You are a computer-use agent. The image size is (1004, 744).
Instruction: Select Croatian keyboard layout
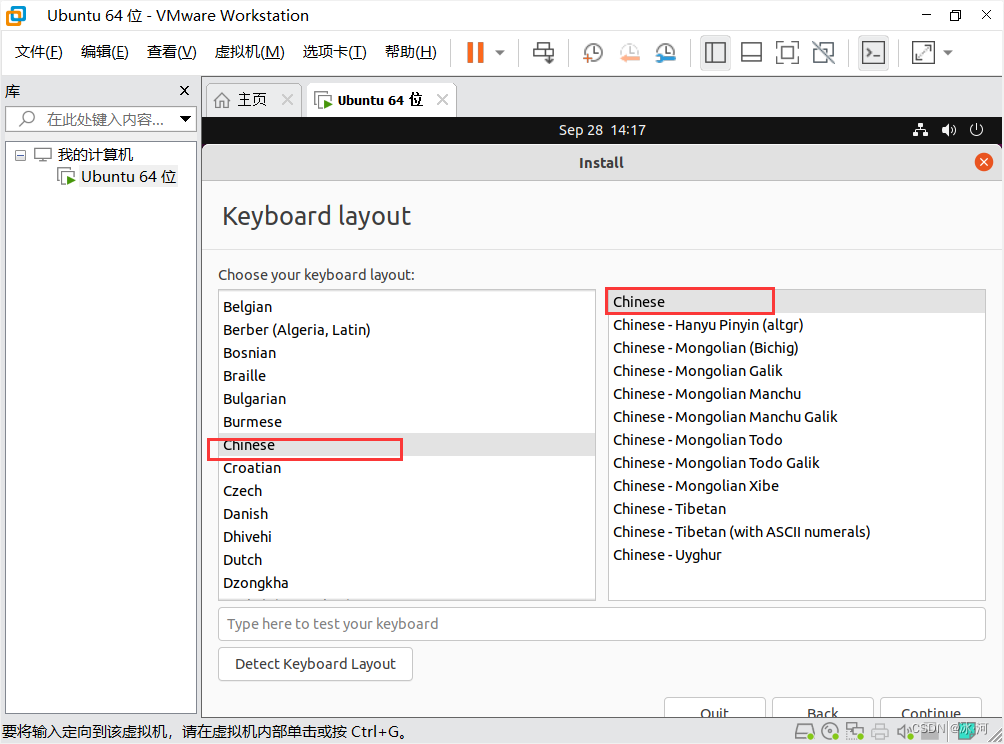[x=407, y=468]
